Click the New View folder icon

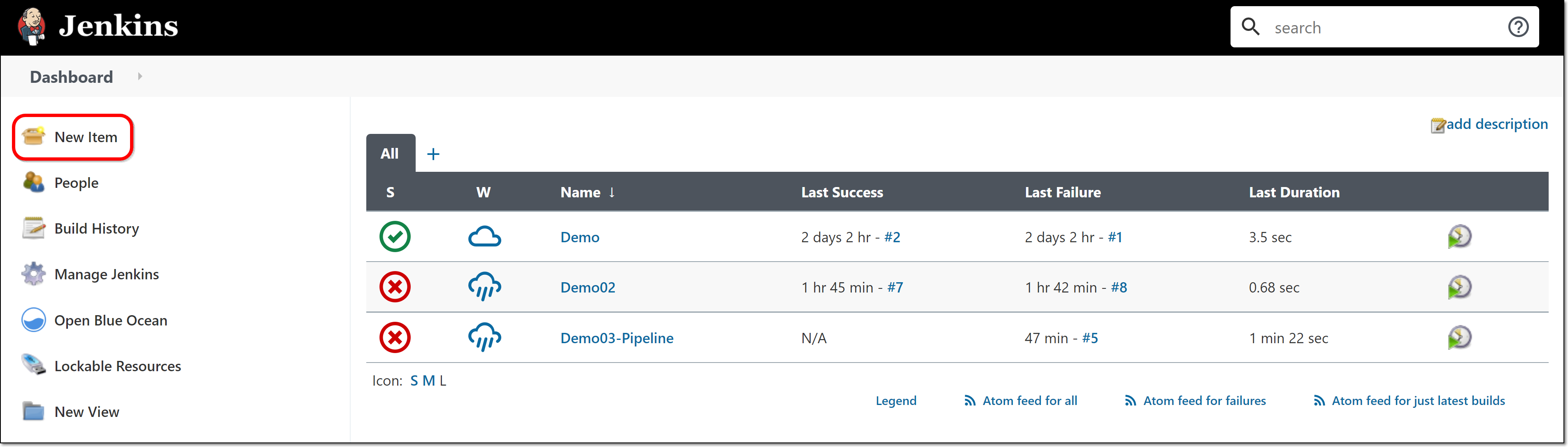click(33, 411)
